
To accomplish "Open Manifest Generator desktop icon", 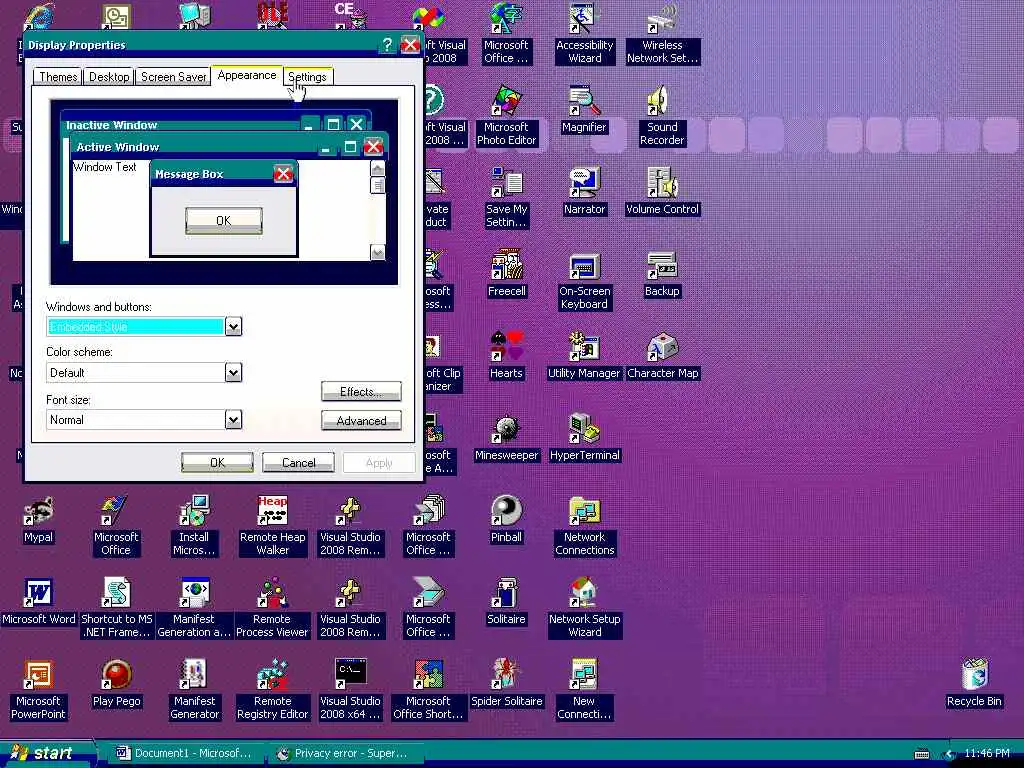I will coord(194,691).
